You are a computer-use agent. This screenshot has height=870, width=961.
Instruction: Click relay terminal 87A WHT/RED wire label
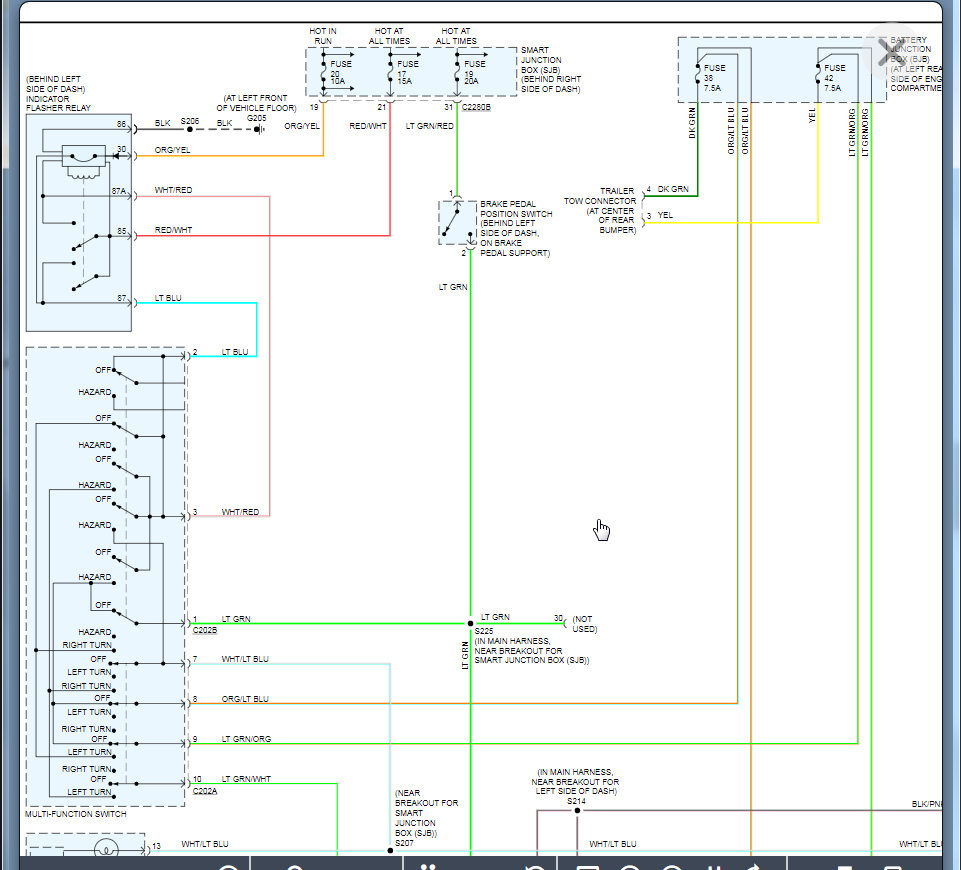coord(173,189)
